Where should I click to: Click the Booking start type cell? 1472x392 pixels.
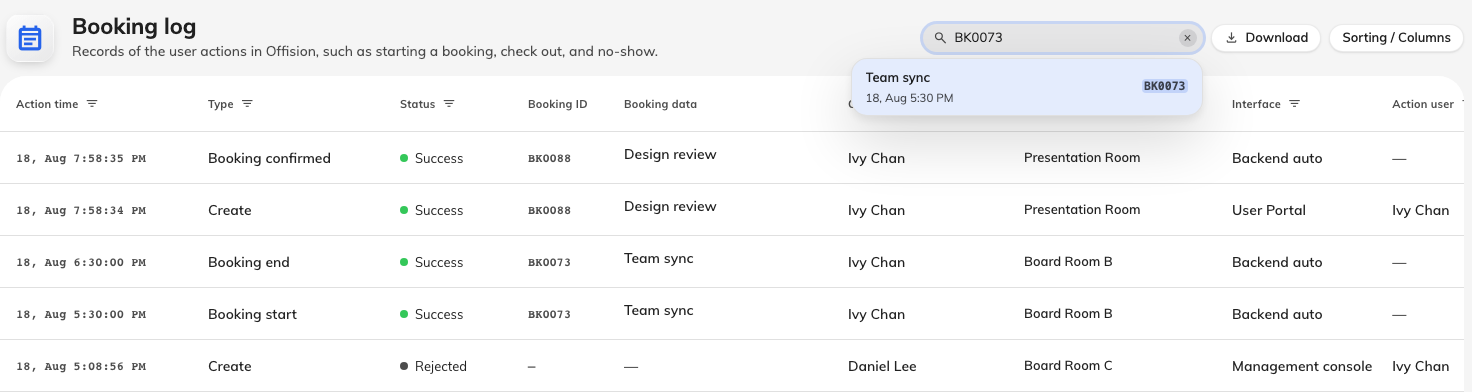(252, 314)
